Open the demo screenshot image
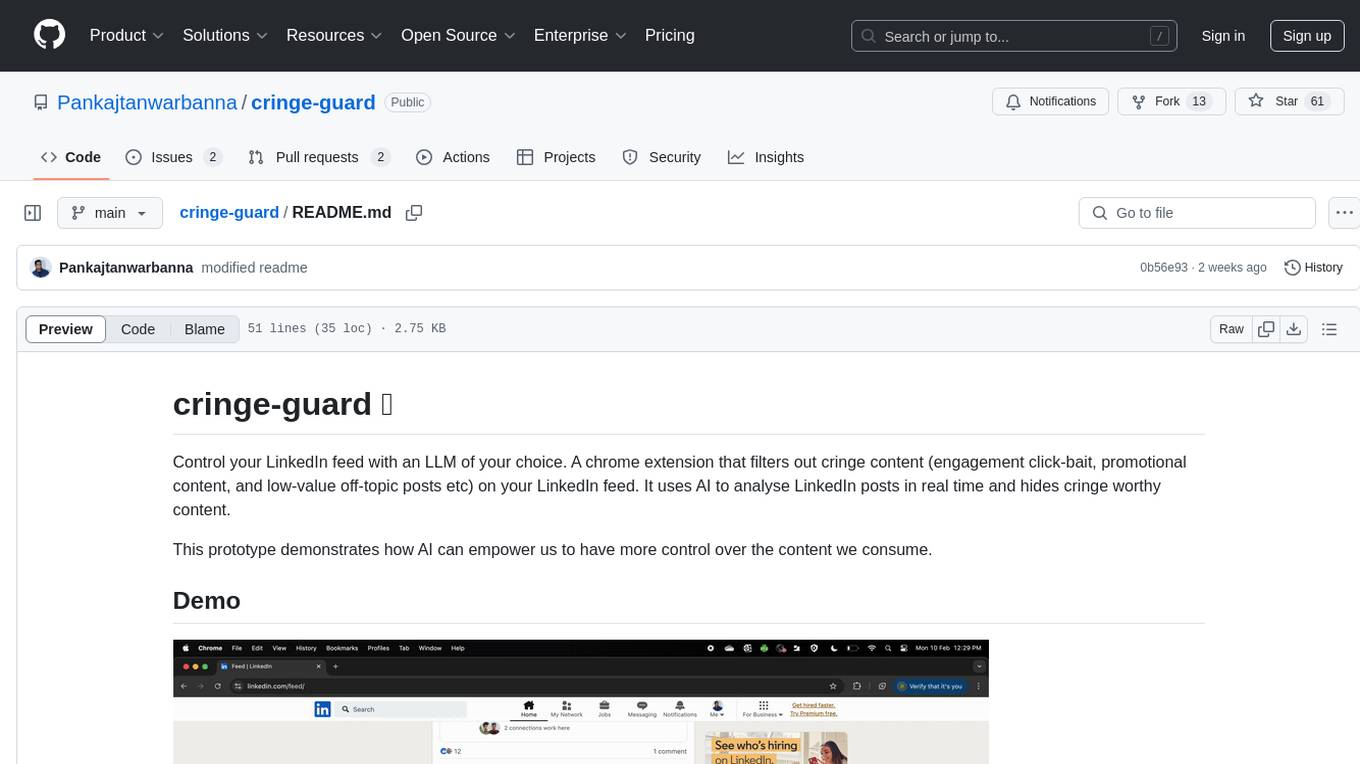 click(x=581, y=702)
